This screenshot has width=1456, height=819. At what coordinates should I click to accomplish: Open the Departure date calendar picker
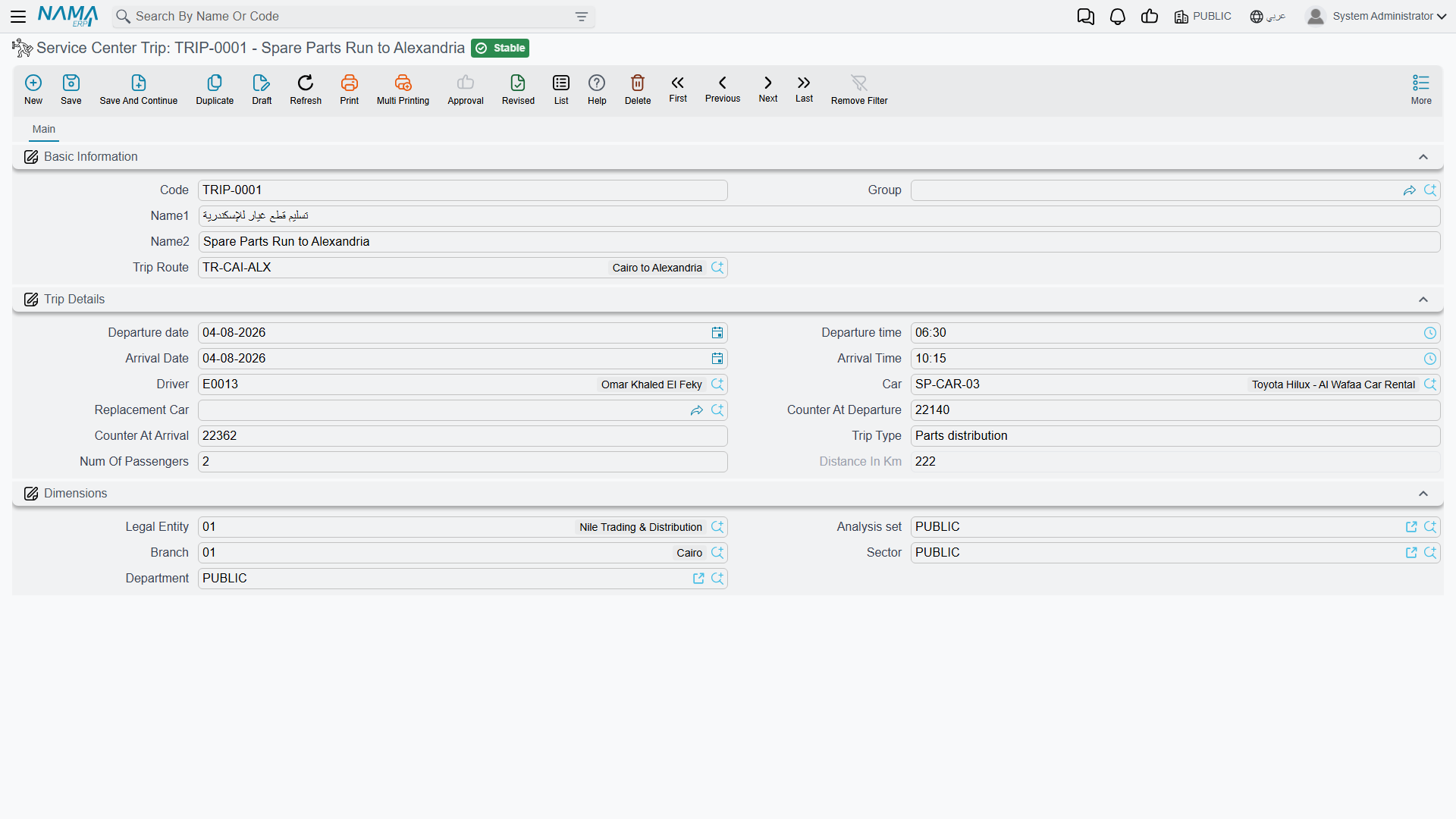(x=717, y=333)
